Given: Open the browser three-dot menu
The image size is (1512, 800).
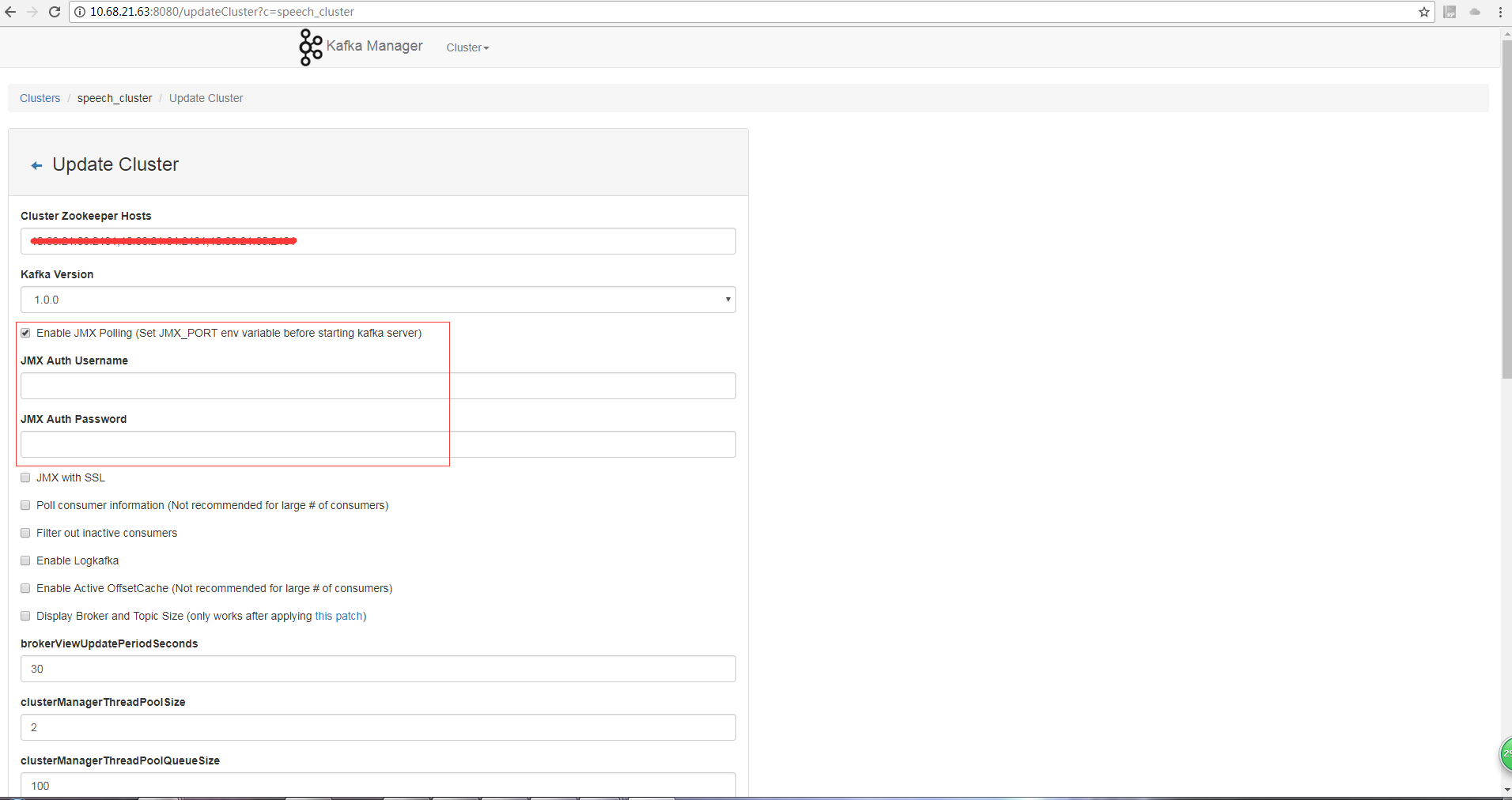Looking at the screenshot, I should coord(1500,12).
